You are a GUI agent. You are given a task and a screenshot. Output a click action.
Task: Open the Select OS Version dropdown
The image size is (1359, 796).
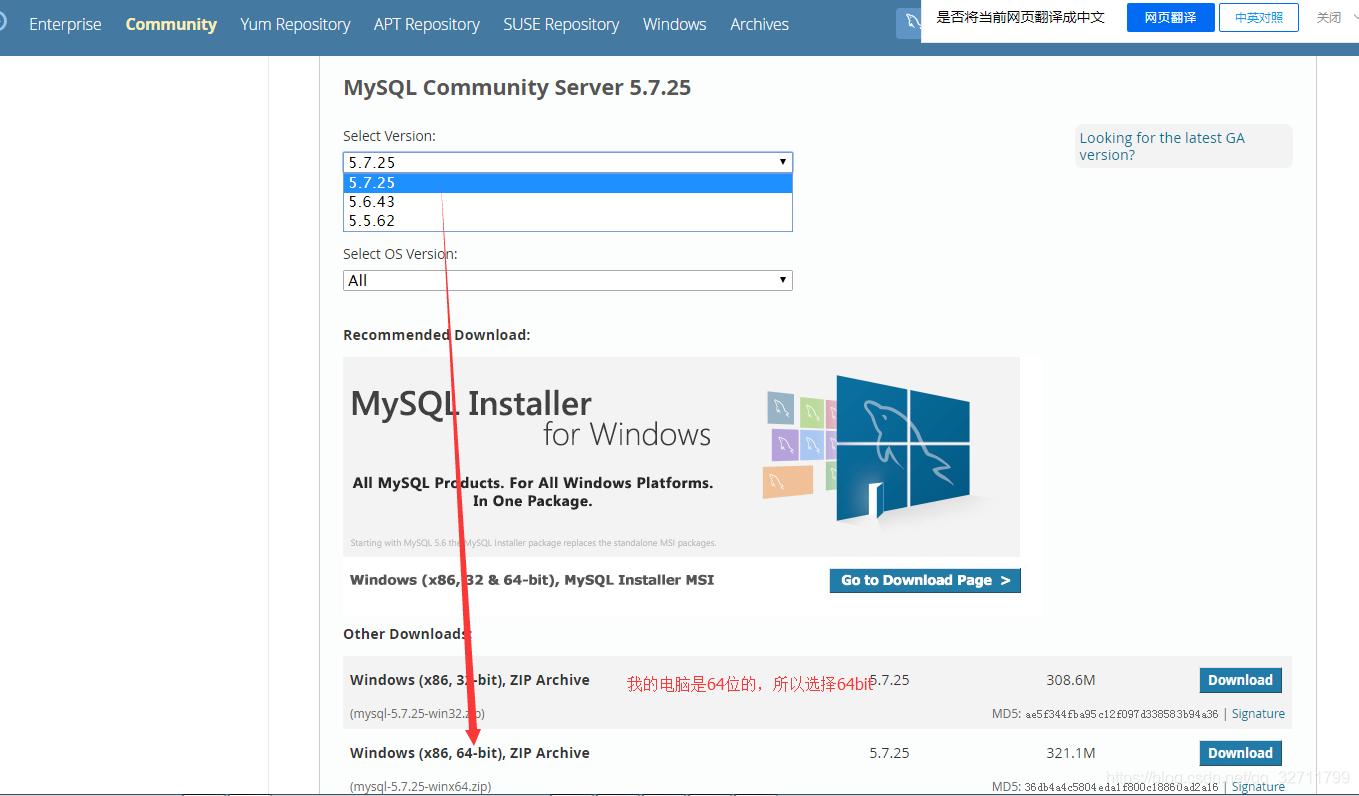point(567,280)
